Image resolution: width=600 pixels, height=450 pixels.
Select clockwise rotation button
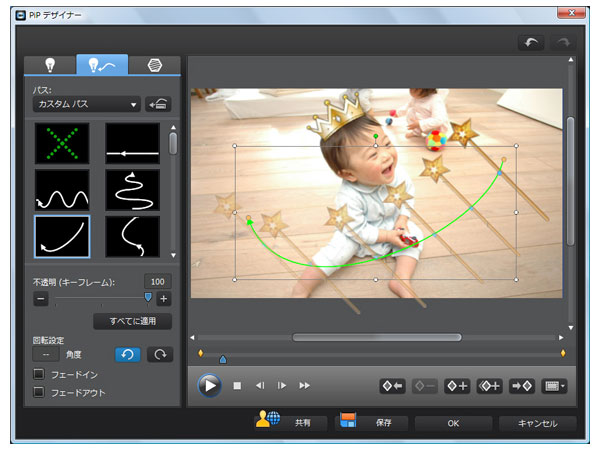pyautogui.click(x=160, y=354)
